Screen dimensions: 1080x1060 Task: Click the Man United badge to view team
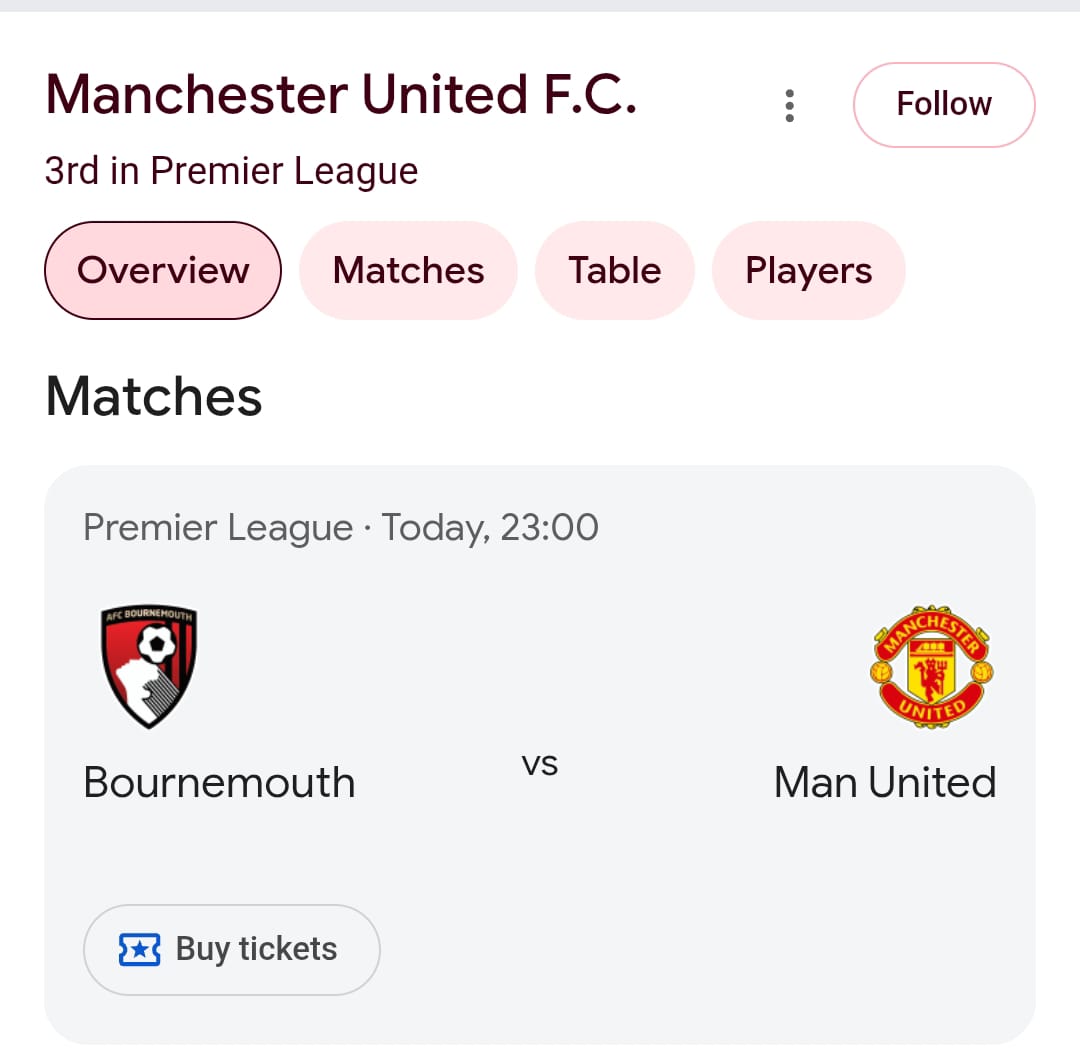coord(932,668)
